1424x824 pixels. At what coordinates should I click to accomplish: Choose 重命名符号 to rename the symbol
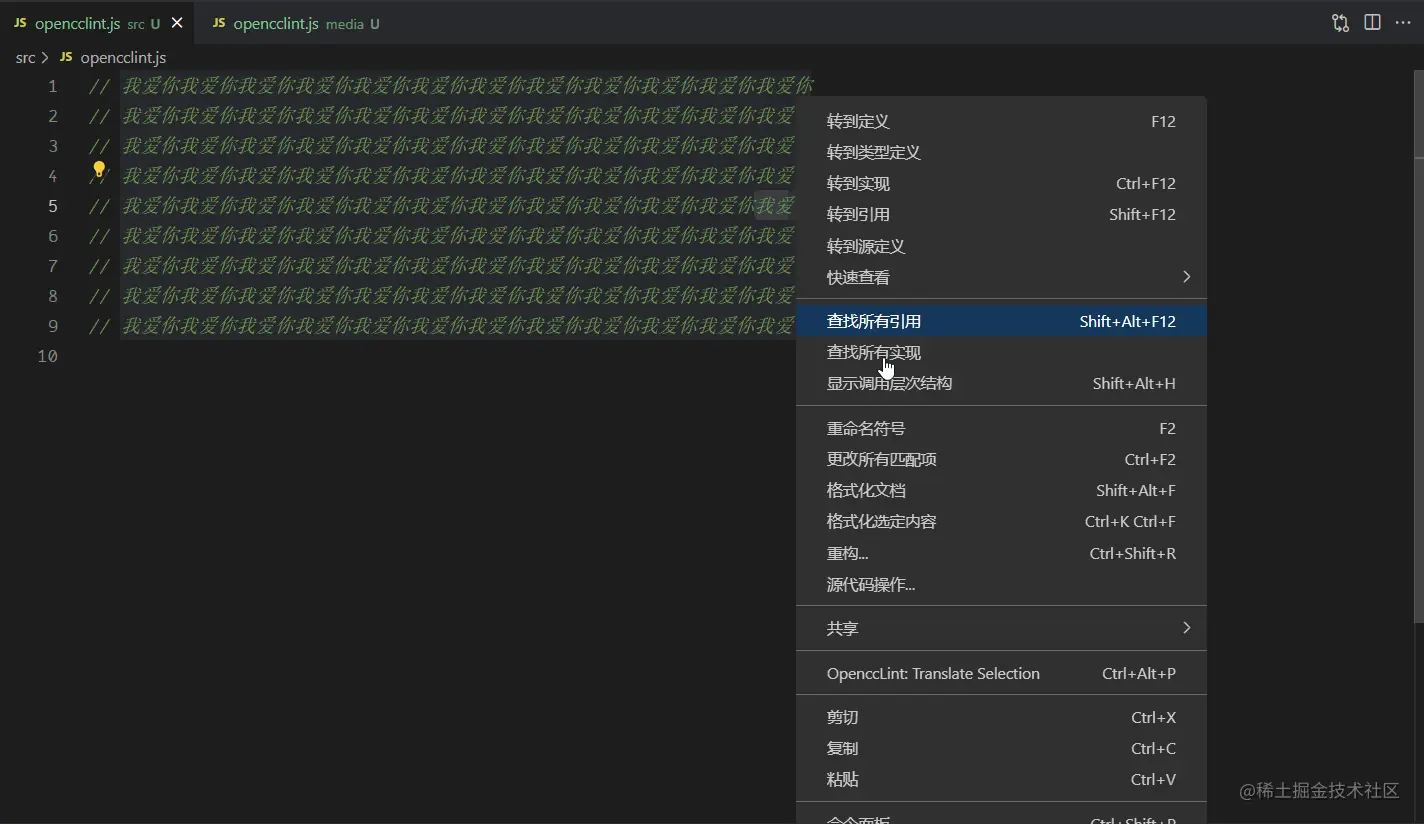866,428
